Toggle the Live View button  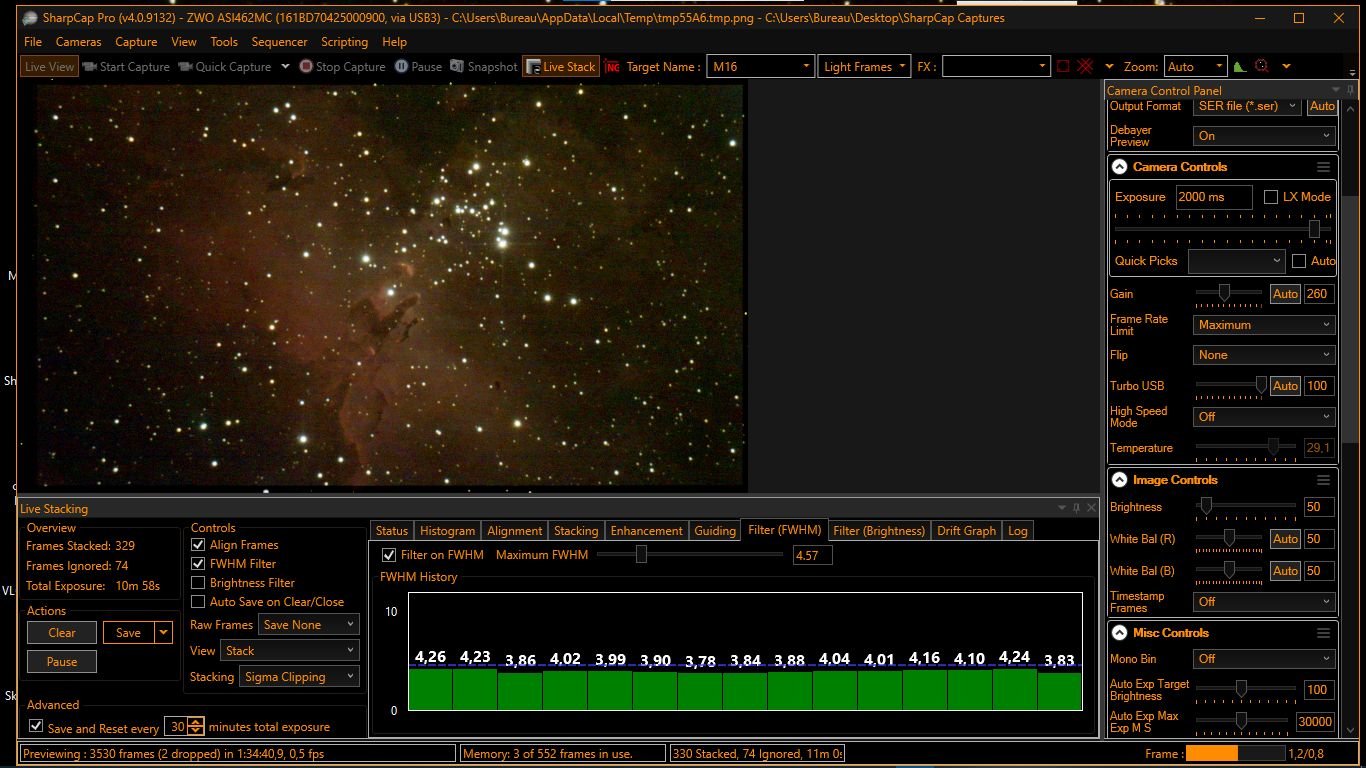[x=49, y=67]
